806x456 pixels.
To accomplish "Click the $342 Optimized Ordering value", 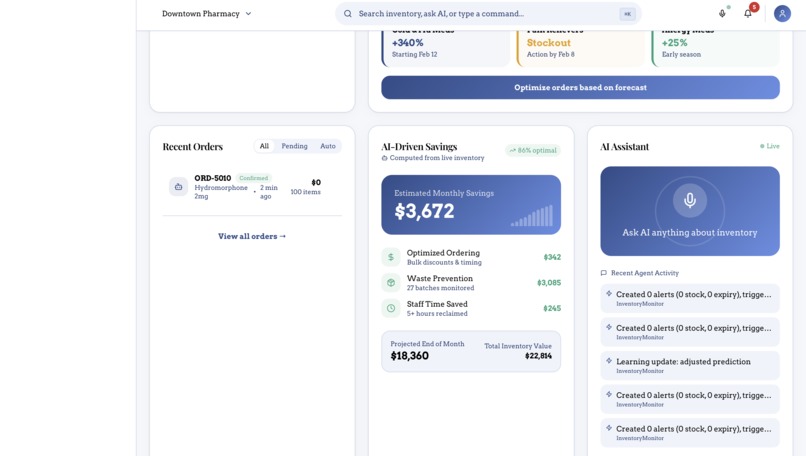I will pos(552,257).
